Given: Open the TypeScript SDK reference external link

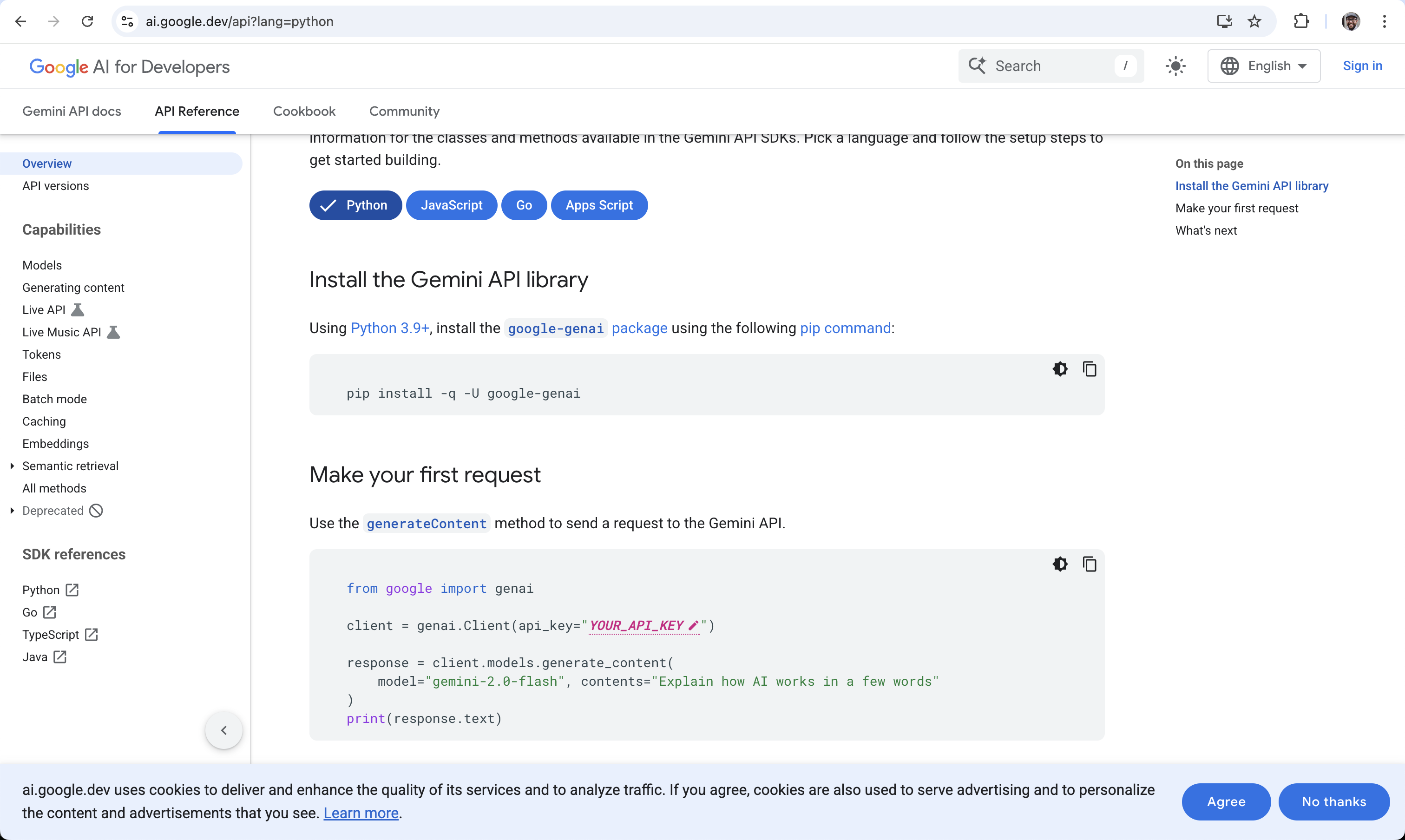Looking at the screenshot, I should tap(60, 635).
